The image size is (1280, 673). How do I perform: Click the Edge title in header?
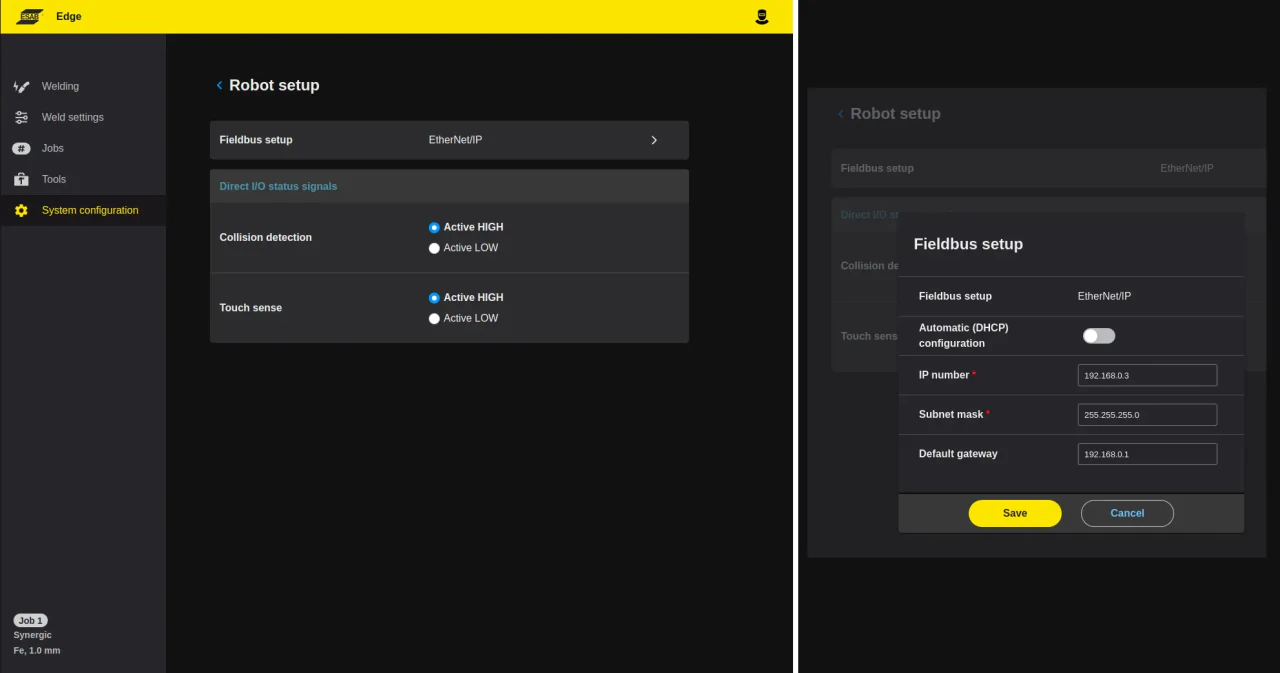[x=69, y=17]
